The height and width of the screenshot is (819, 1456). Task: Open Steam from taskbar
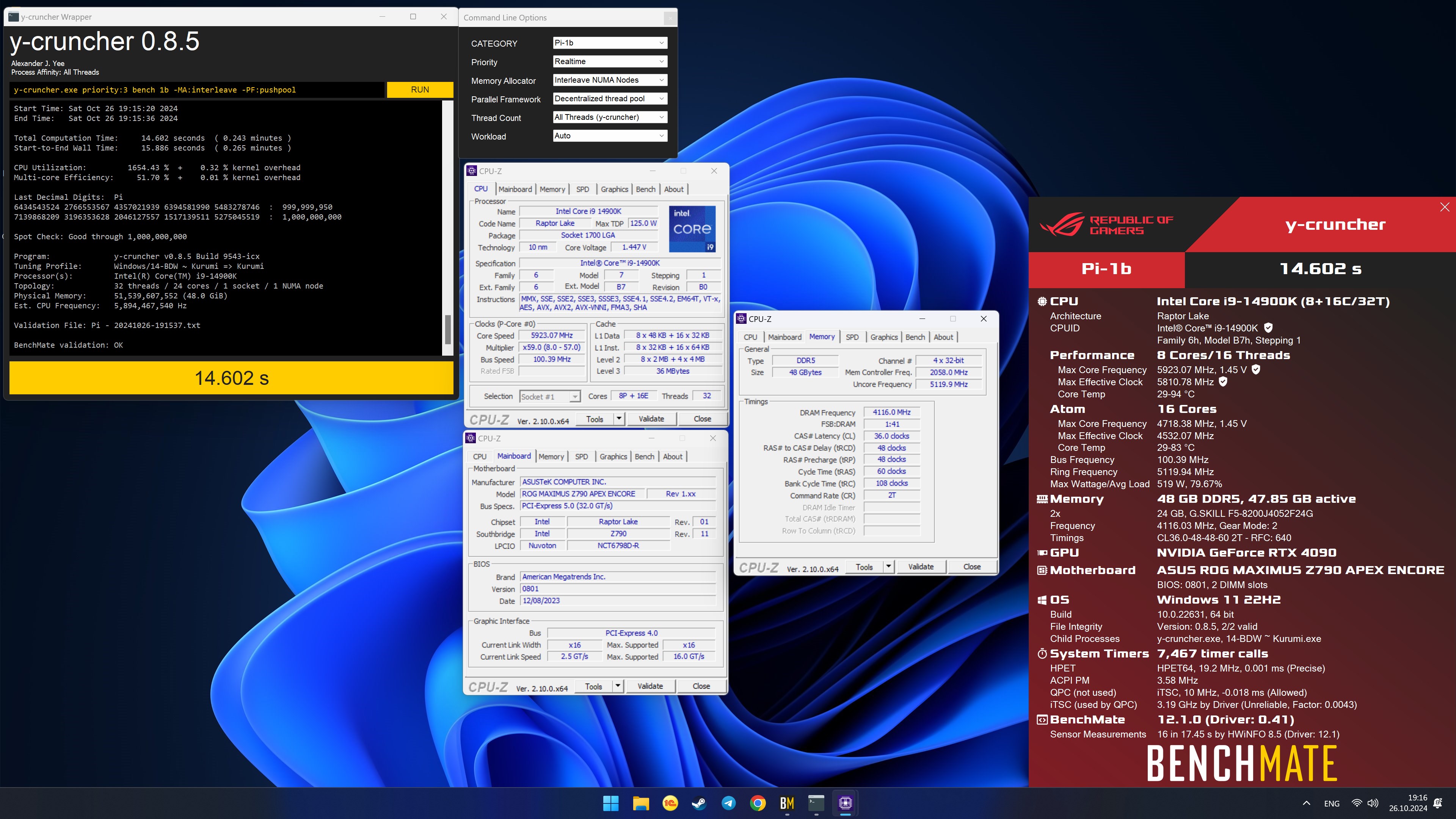click(698, 803)
